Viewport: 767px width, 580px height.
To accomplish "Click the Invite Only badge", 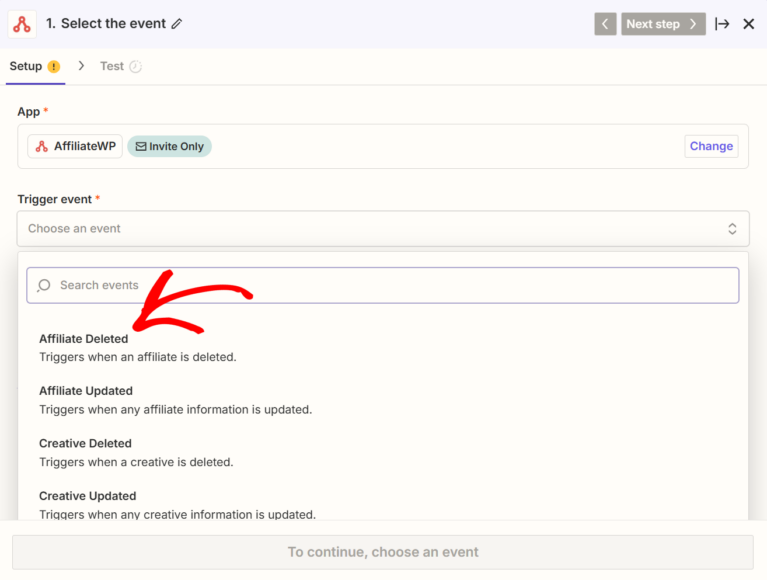I will [x=169, y=146].
